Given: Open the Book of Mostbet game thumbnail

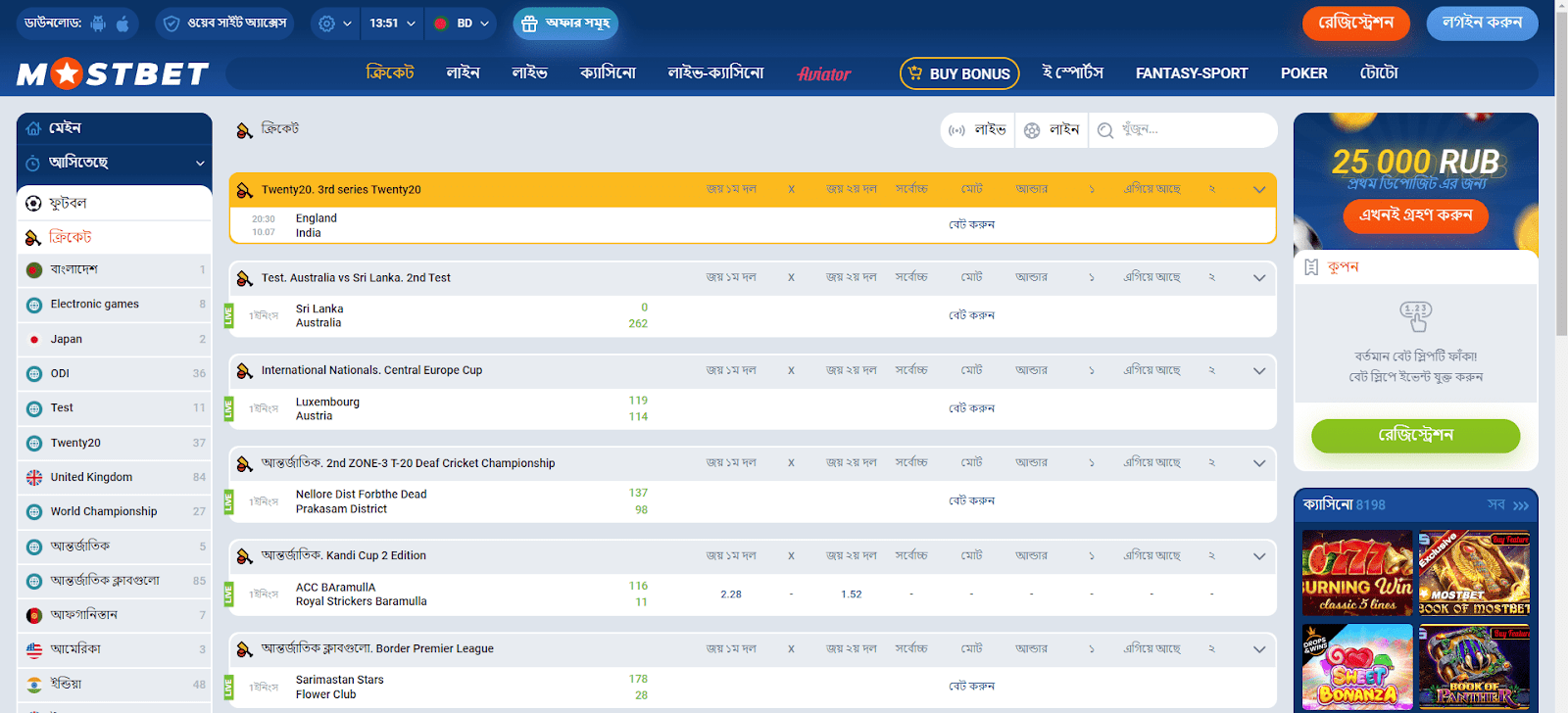Looking at the screenshot, I should tap(1474, 573).
